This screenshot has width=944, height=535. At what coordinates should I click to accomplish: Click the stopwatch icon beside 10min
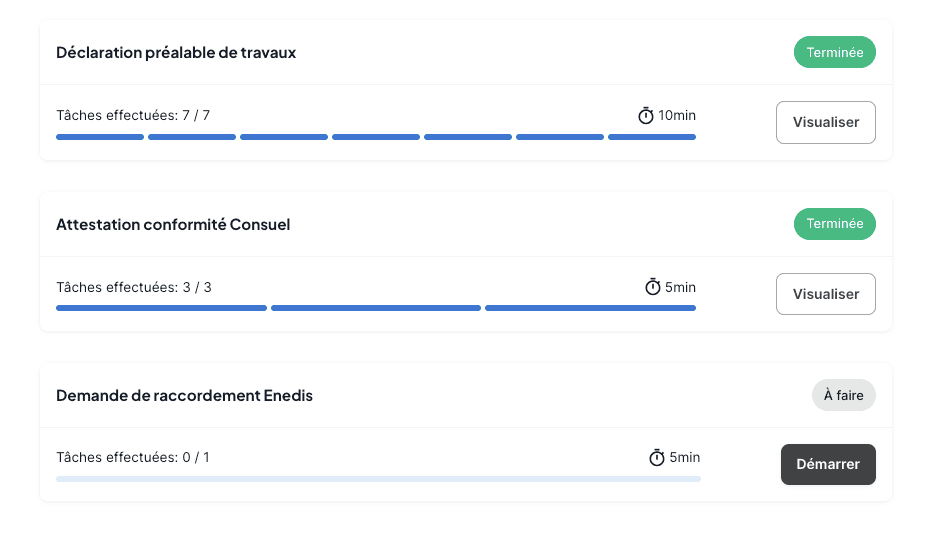[x=646, y=116]
